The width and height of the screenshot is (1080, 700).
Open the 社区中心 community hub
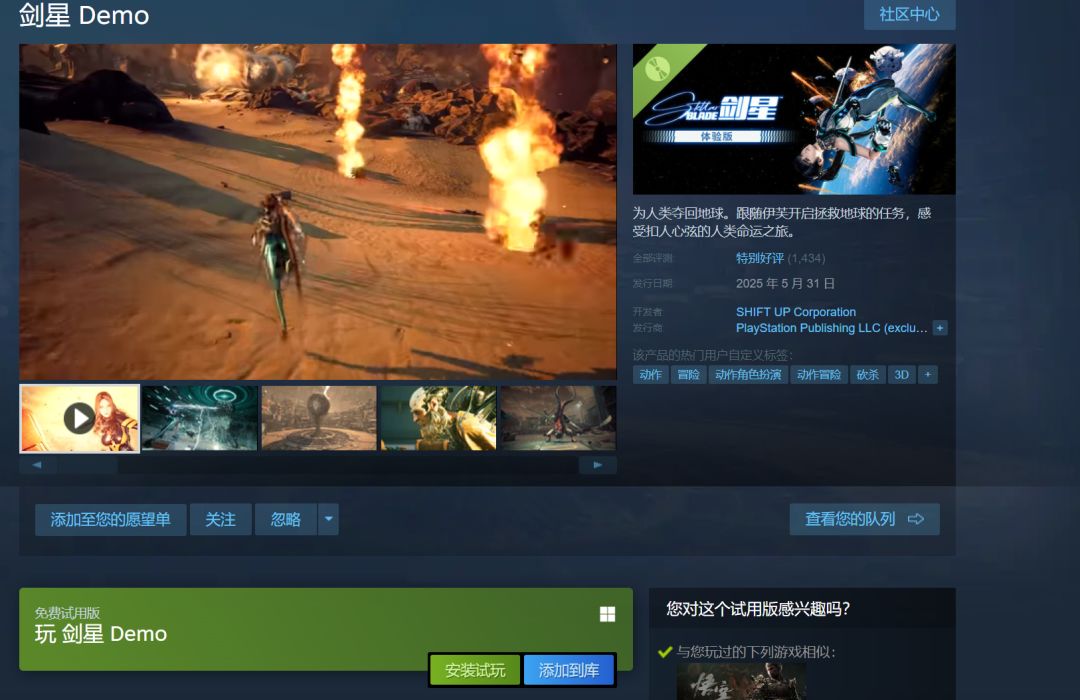[x=909, y=14]
